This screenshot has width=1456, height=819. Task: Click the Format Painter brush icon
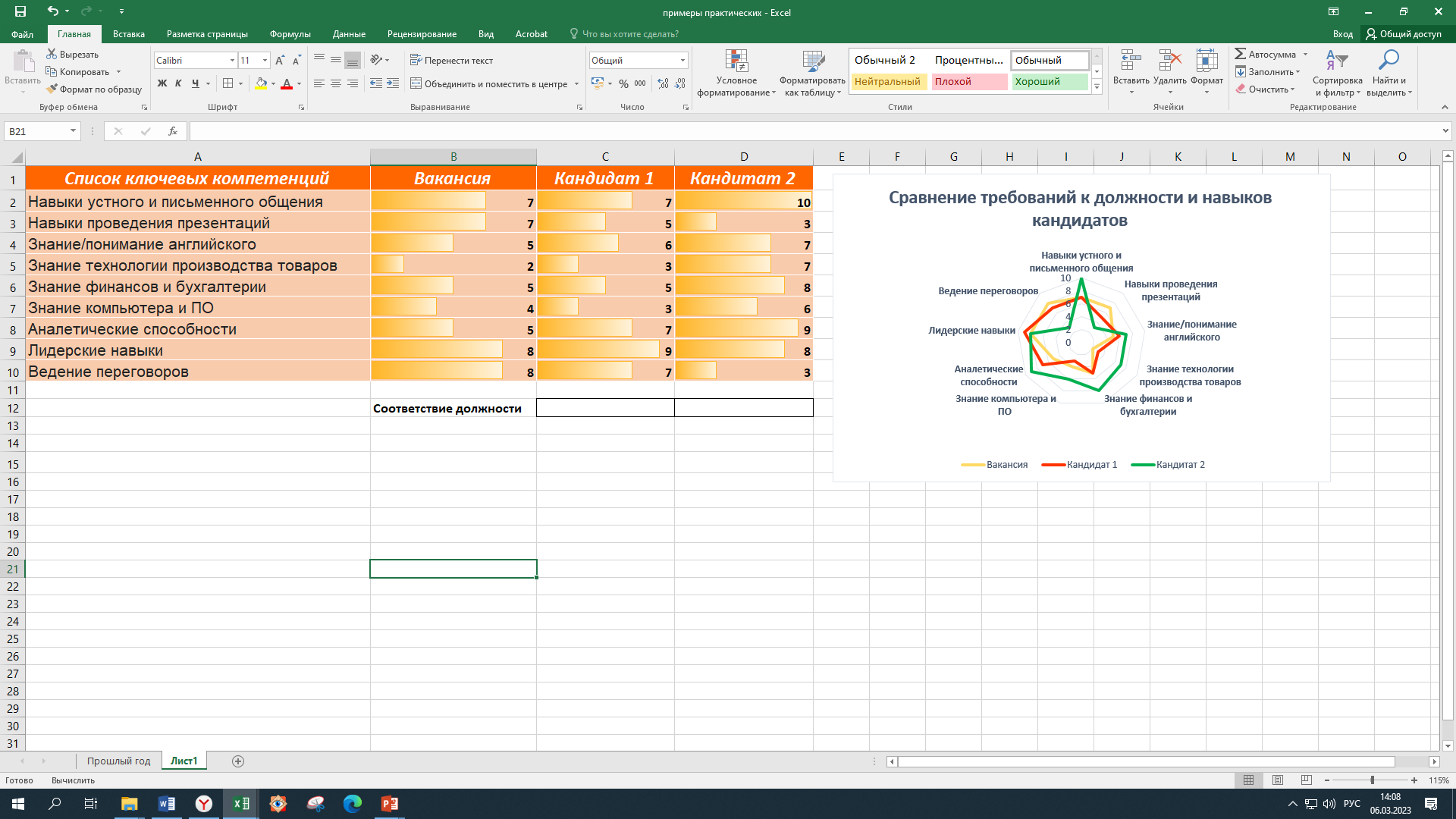[52, 89]
